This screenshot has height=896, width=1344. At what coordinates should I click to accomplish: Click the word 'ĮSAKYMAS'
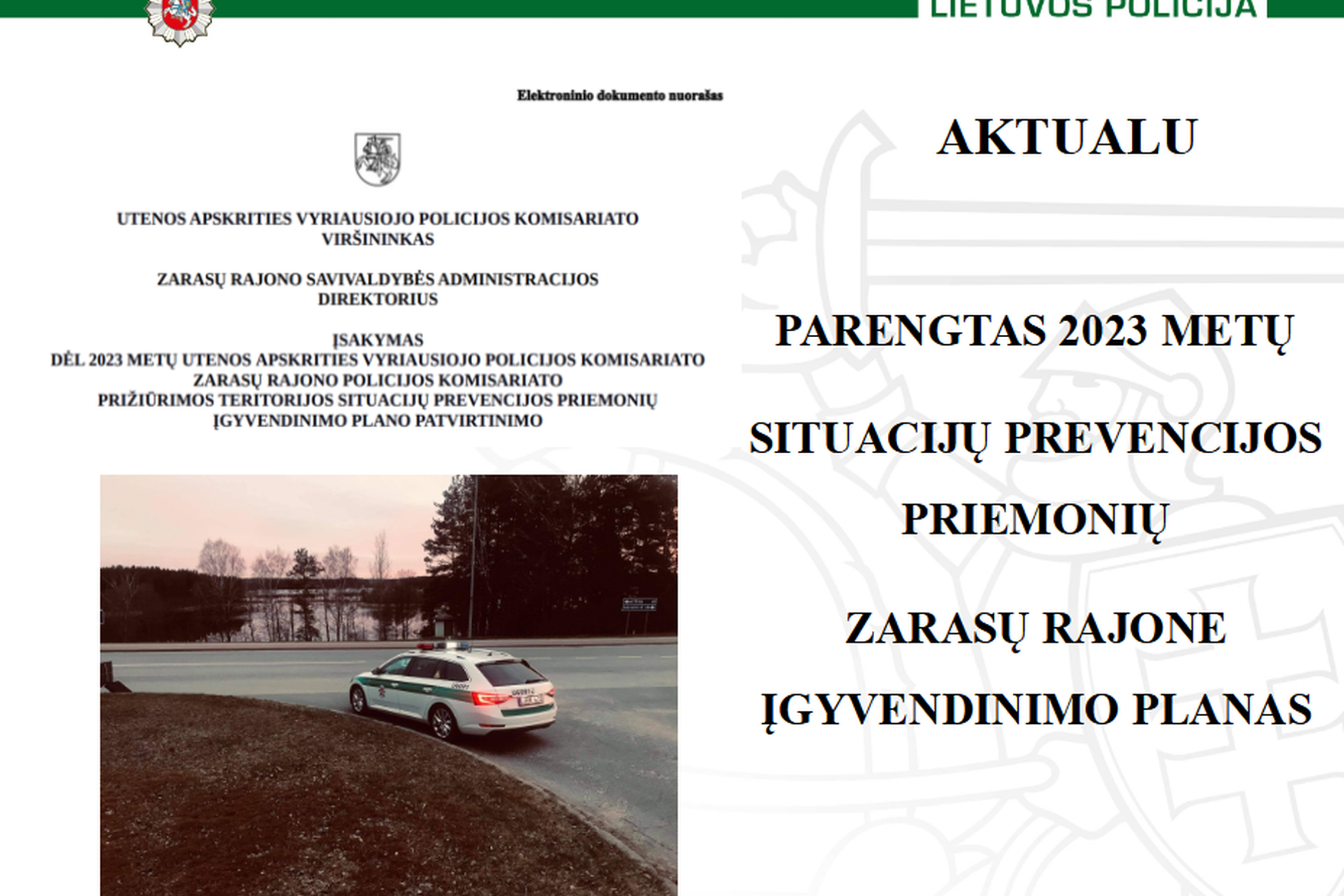[x=378, y=340]
